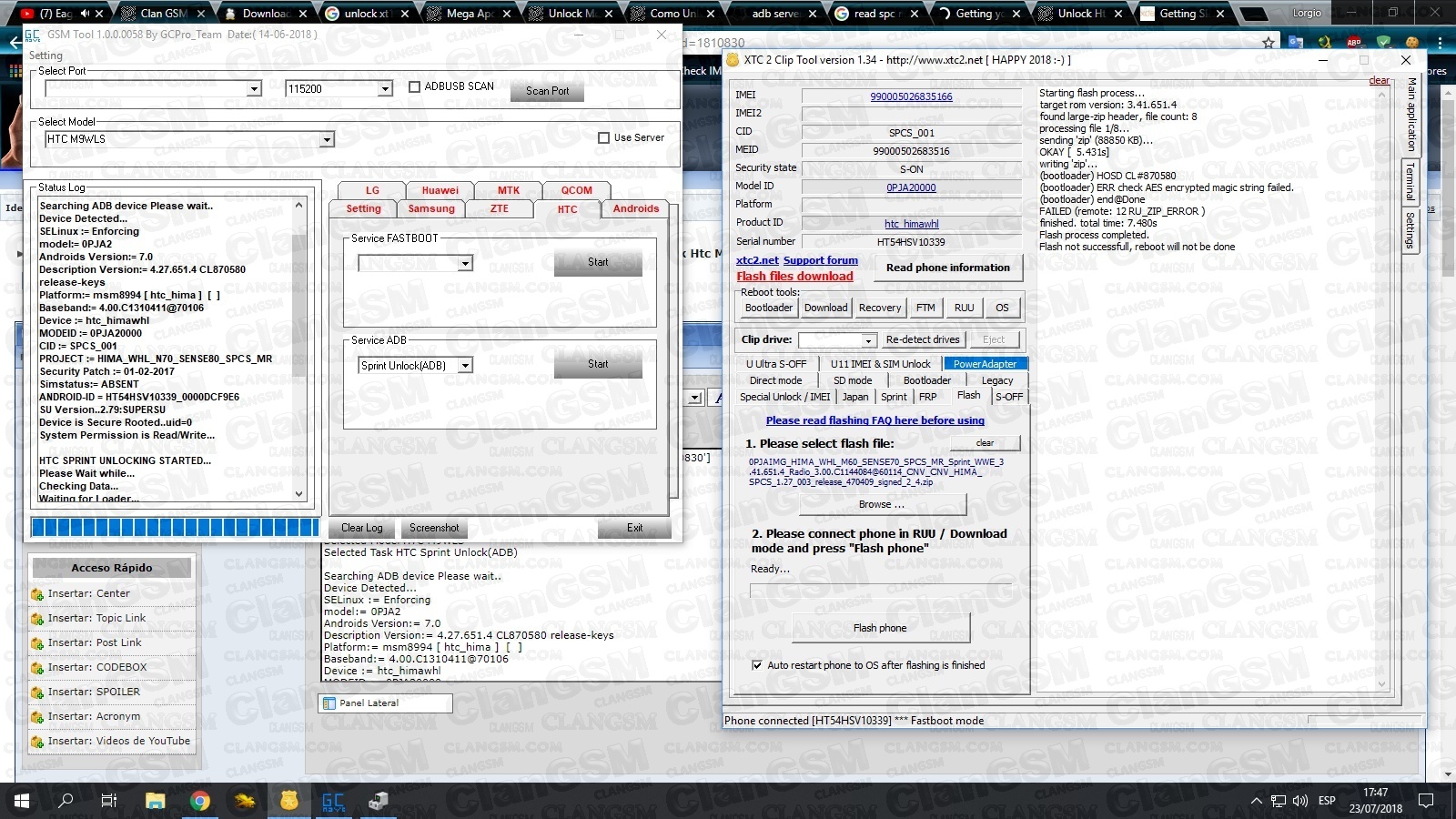
Task: Expand Service FASTBOOT dropdown
Action: click(465, 264)
